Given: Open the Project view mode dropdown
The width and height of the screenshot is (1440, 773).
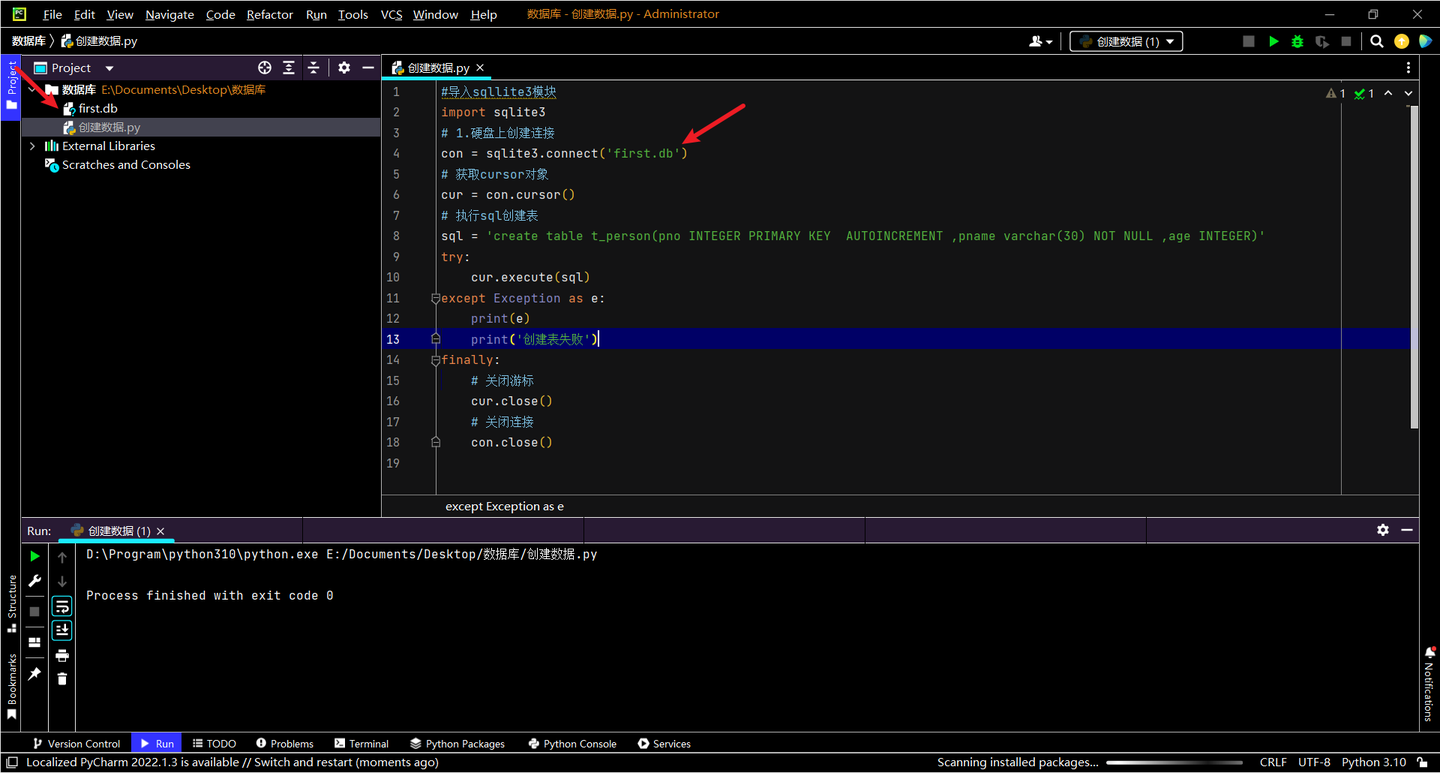Looking at the screenshot, I should click(107, 67).
